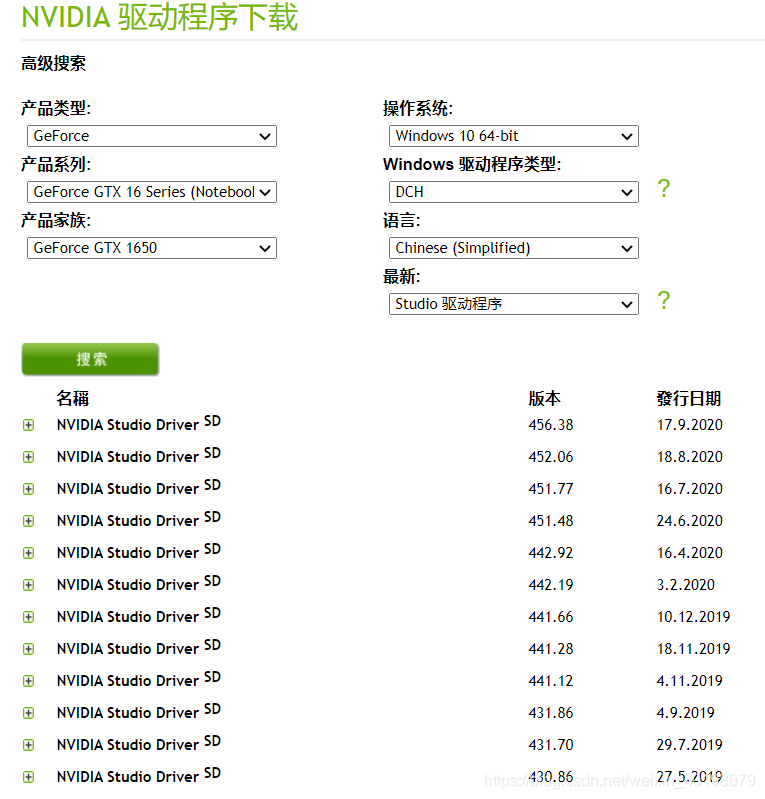Image resolution: width=765 pixels, height=799 pixels.
Task: Click release date 16.4.2020
Action: (690, 553)
